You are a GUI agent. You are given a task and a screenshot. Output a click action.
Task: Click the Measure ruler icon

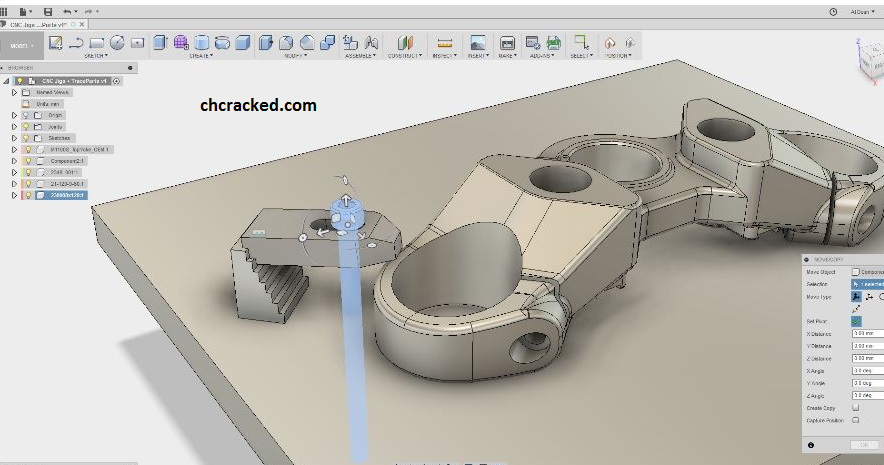[x=445, y=43]
